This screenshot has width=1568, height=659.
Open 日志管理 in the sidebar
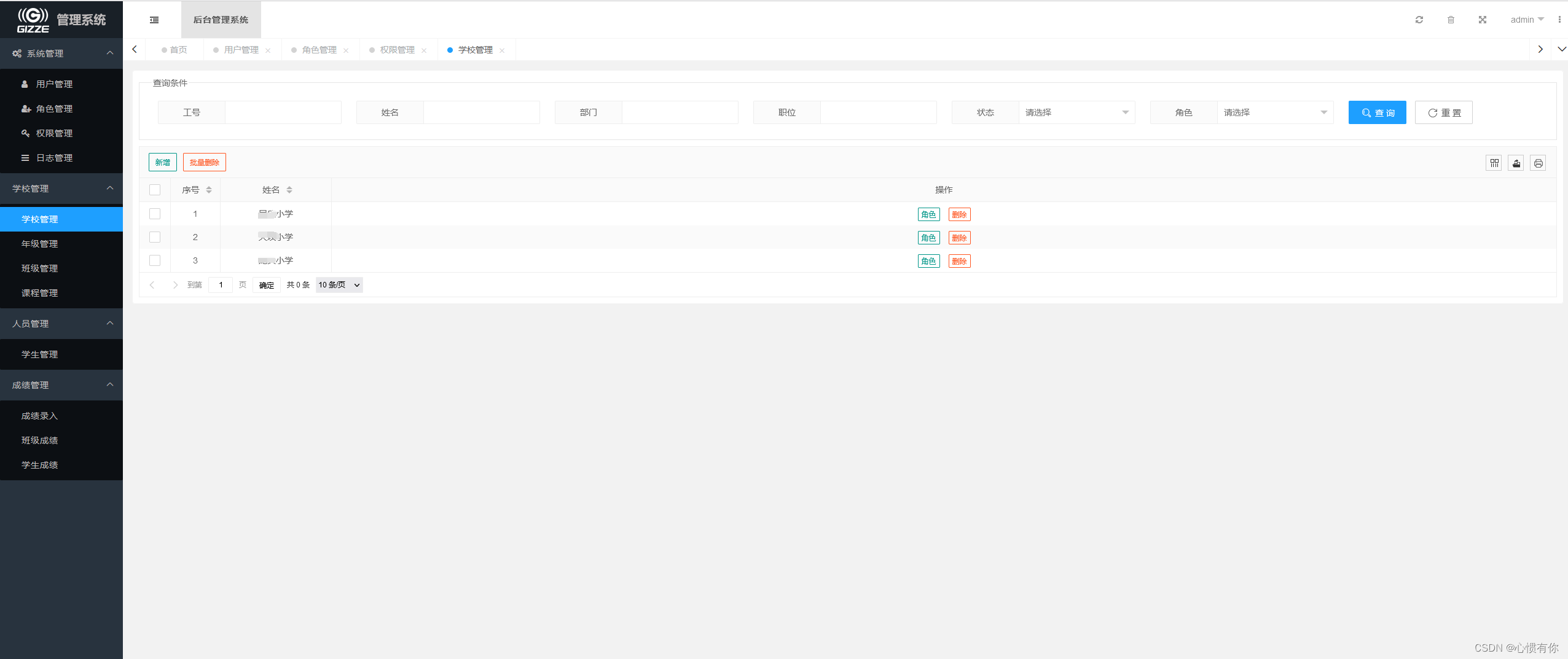tap(61, 158)
